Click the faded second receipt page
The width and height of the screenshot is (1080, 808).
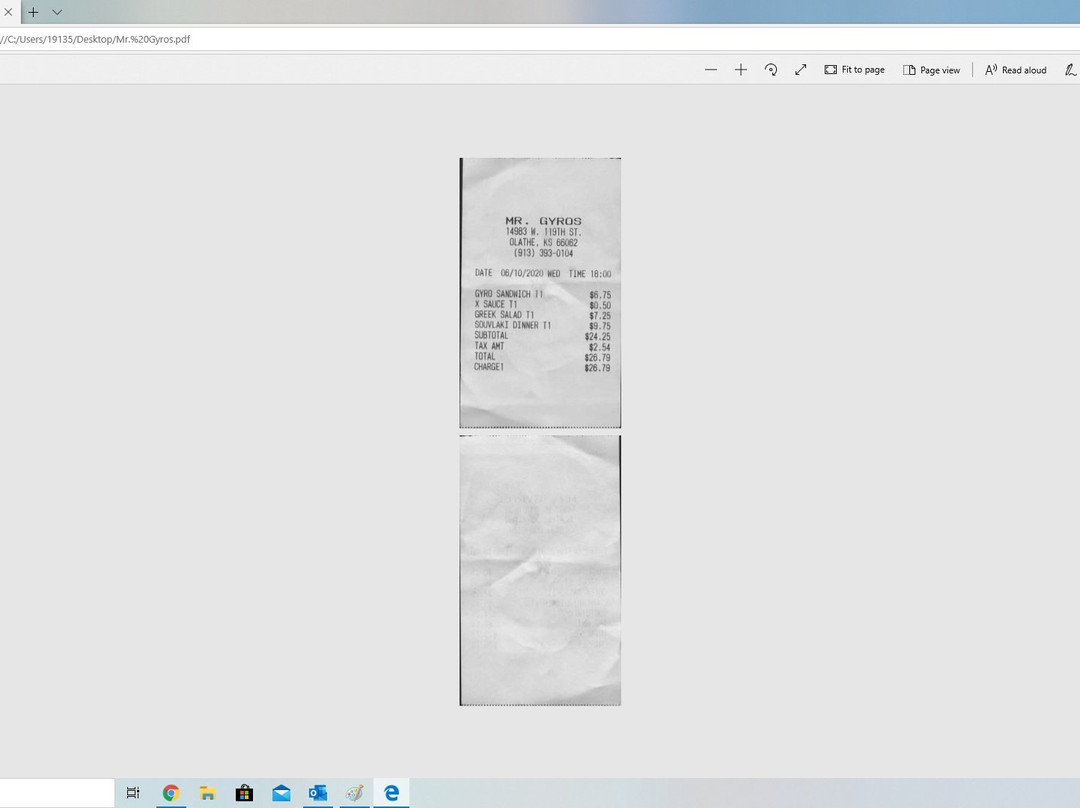[x=540, y=570]
